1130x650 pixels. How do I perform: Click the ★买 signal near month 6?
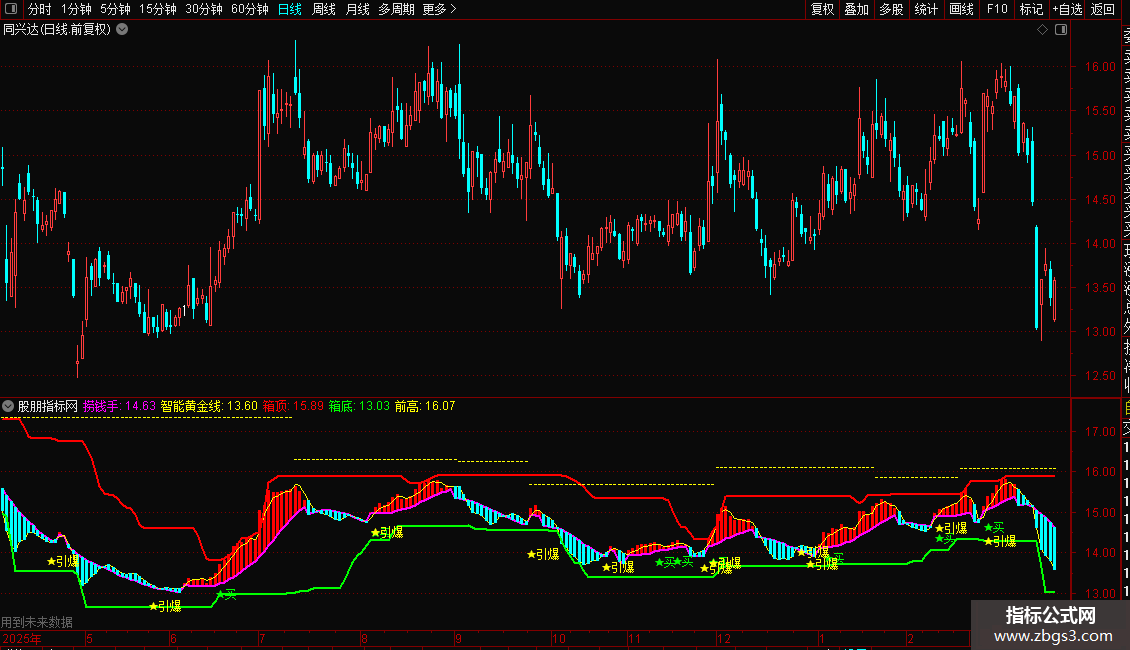[226, 595]
